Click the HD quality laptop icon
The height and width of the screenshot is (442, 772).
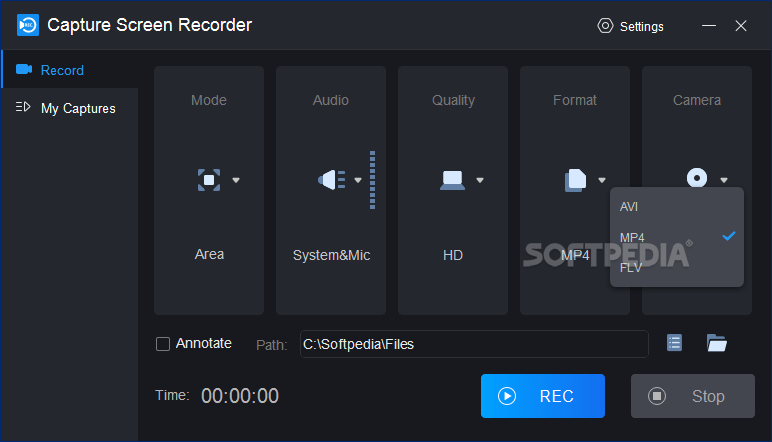tap(452, 180)
